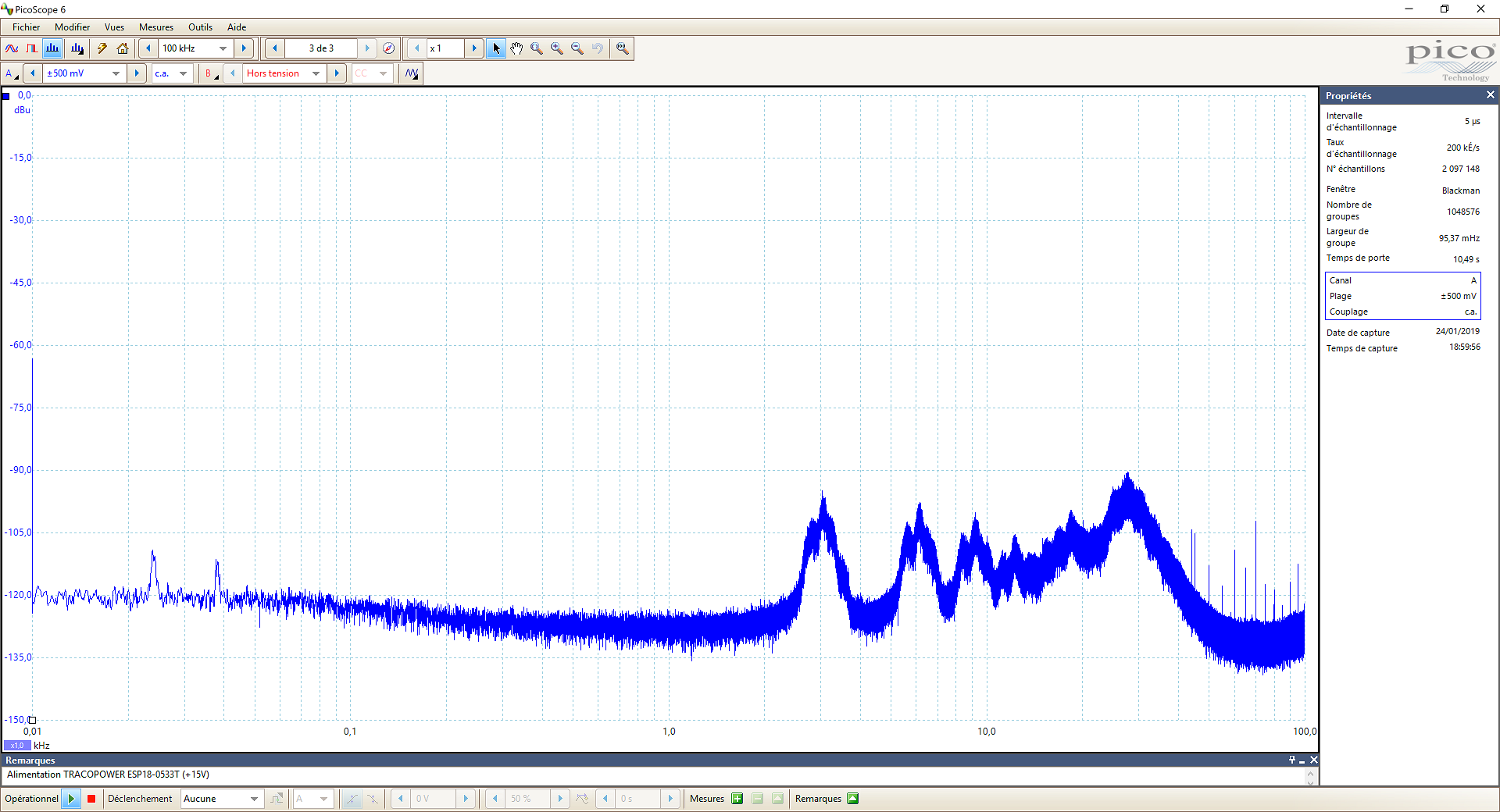This screenshot has width=1500, height=812.
Task: Click the auto setup lightning icon
Action: tap(102, 48)
